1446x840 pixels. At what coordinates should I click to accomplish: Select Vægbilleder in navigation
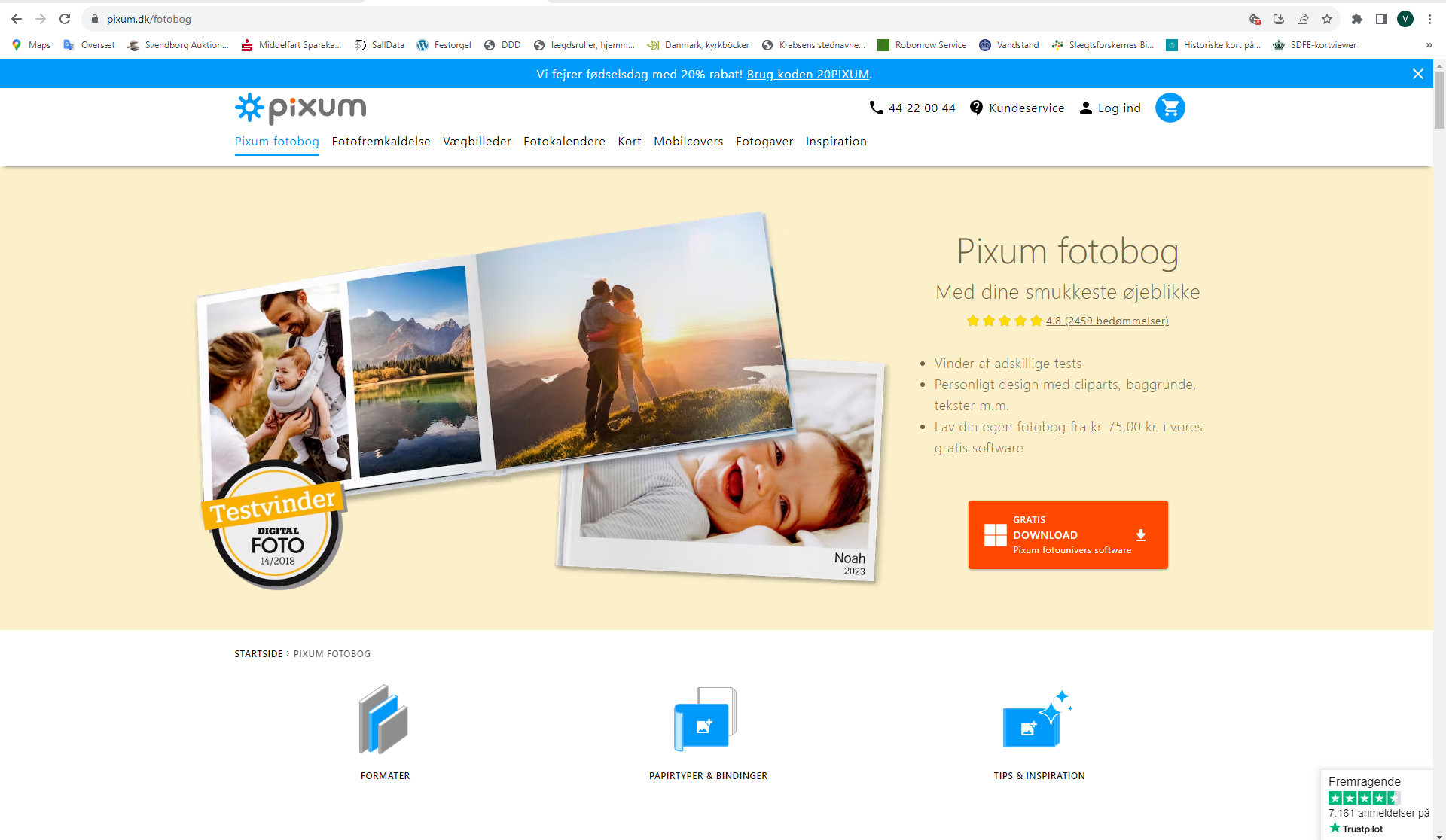tap(476, 142)
